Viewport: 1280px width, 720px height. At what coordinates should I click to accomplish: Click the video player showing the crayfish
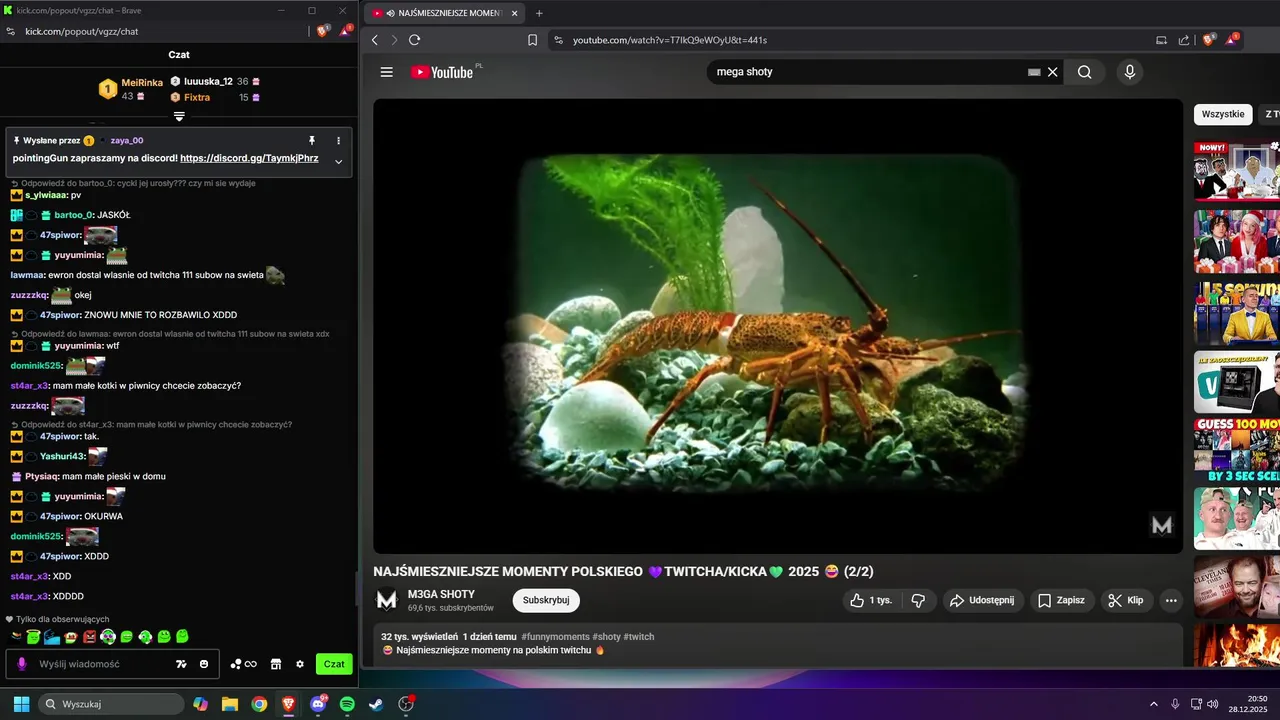[778, 326]
